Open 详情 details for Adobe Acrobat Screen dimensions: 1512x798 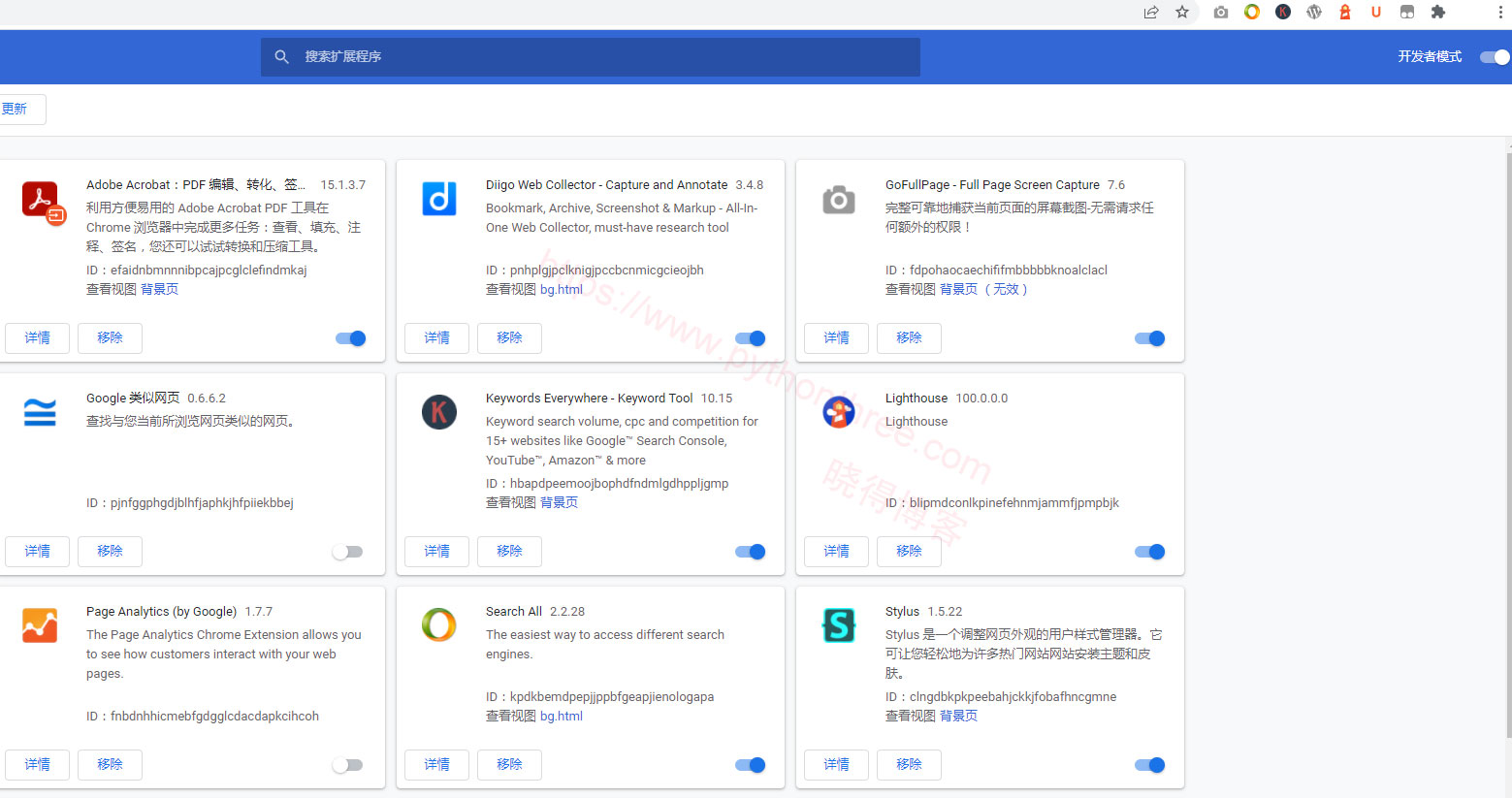[37, 338]
